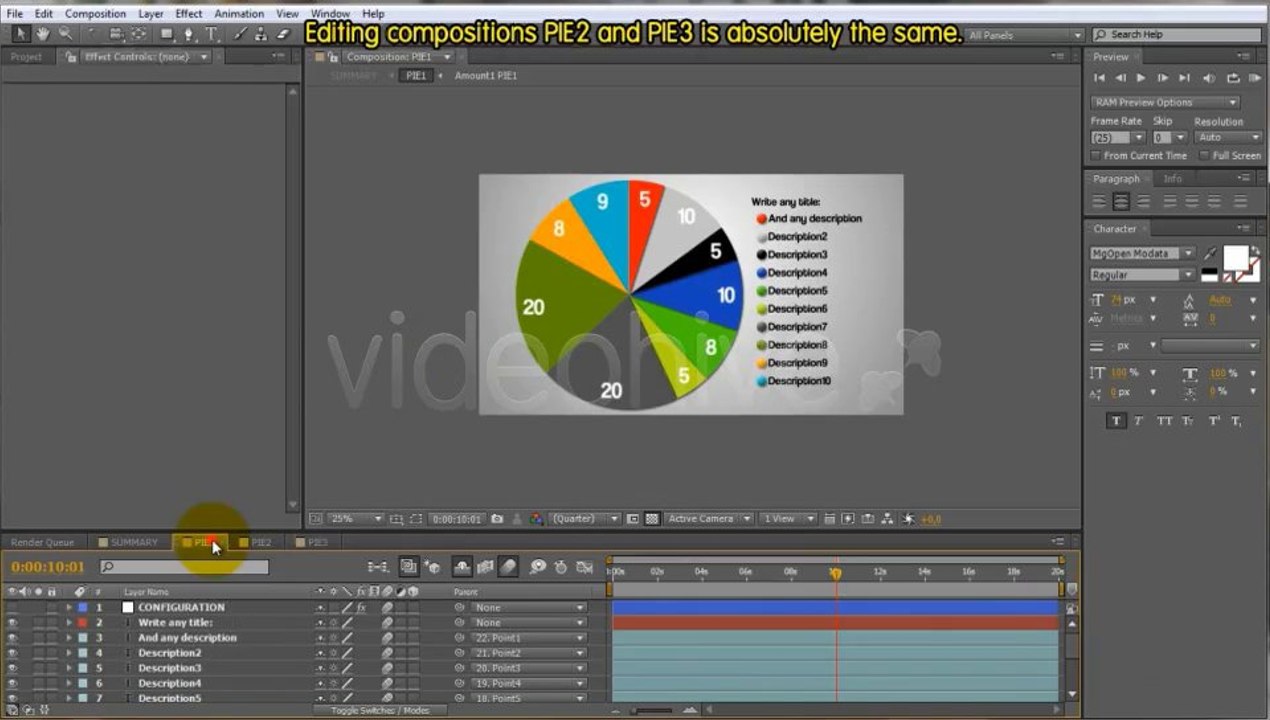
Task: Hide the And any description layer
Action: click(12, 638)
